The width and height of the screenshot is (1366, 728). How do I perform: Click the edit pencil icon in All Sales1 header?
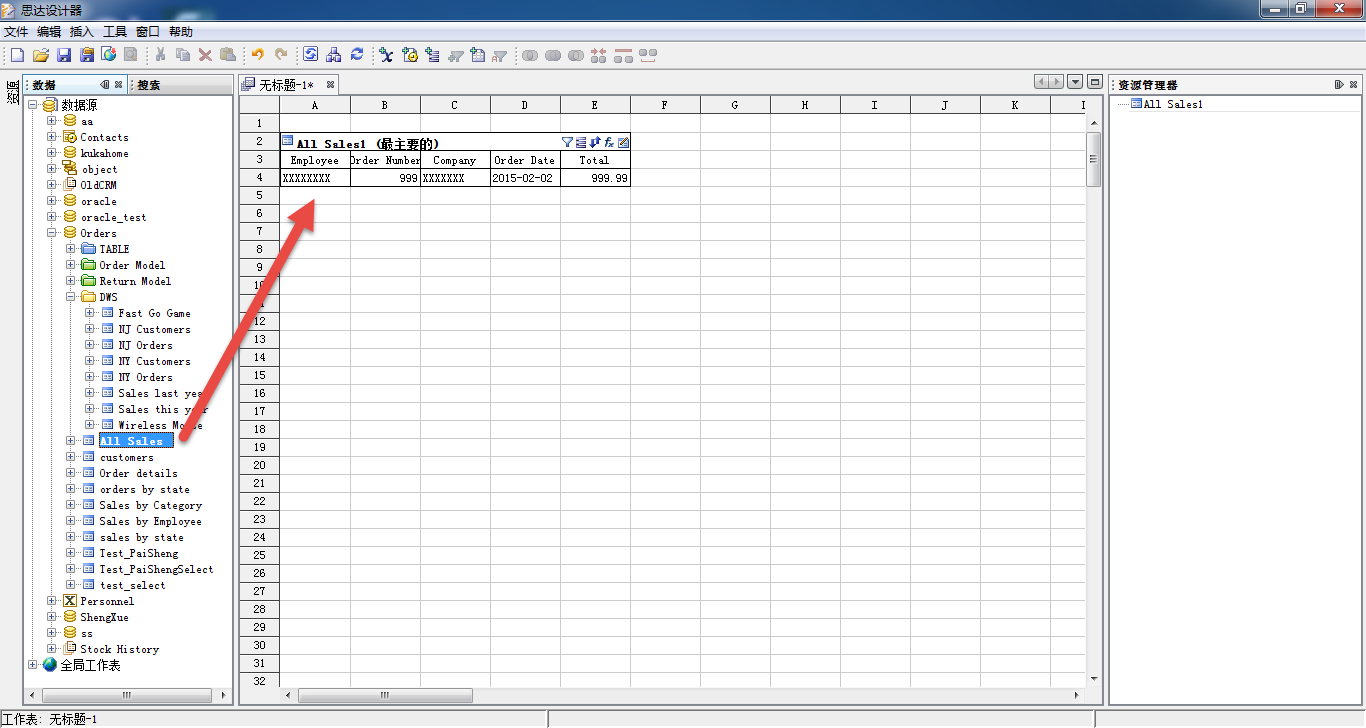[x=623, y=143]
